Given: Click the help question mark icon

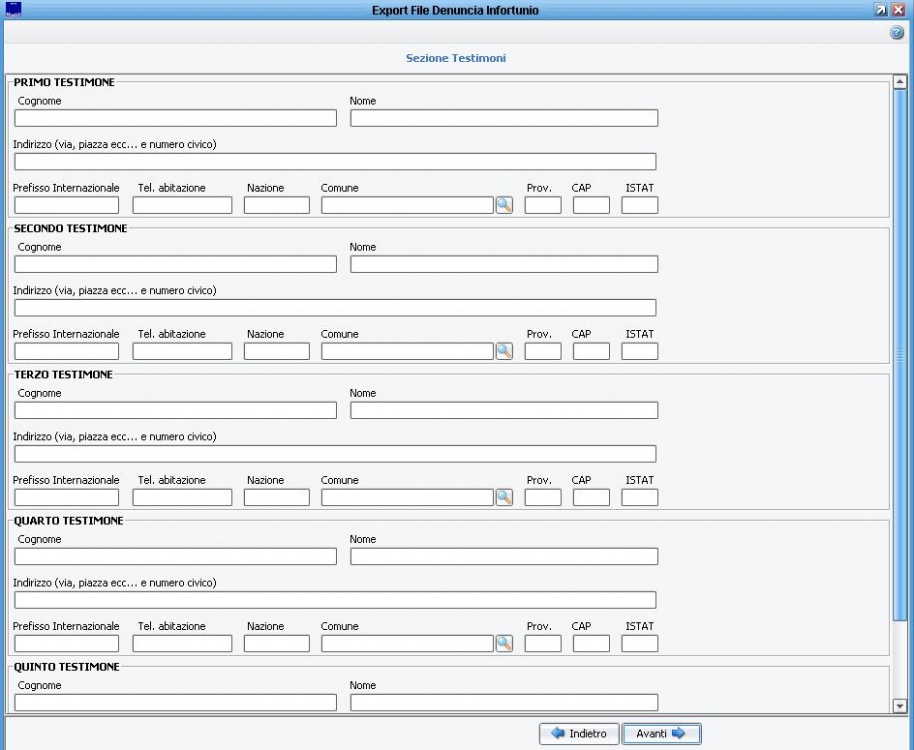Looking at the screenshot, I should click(x=897, y=33).
